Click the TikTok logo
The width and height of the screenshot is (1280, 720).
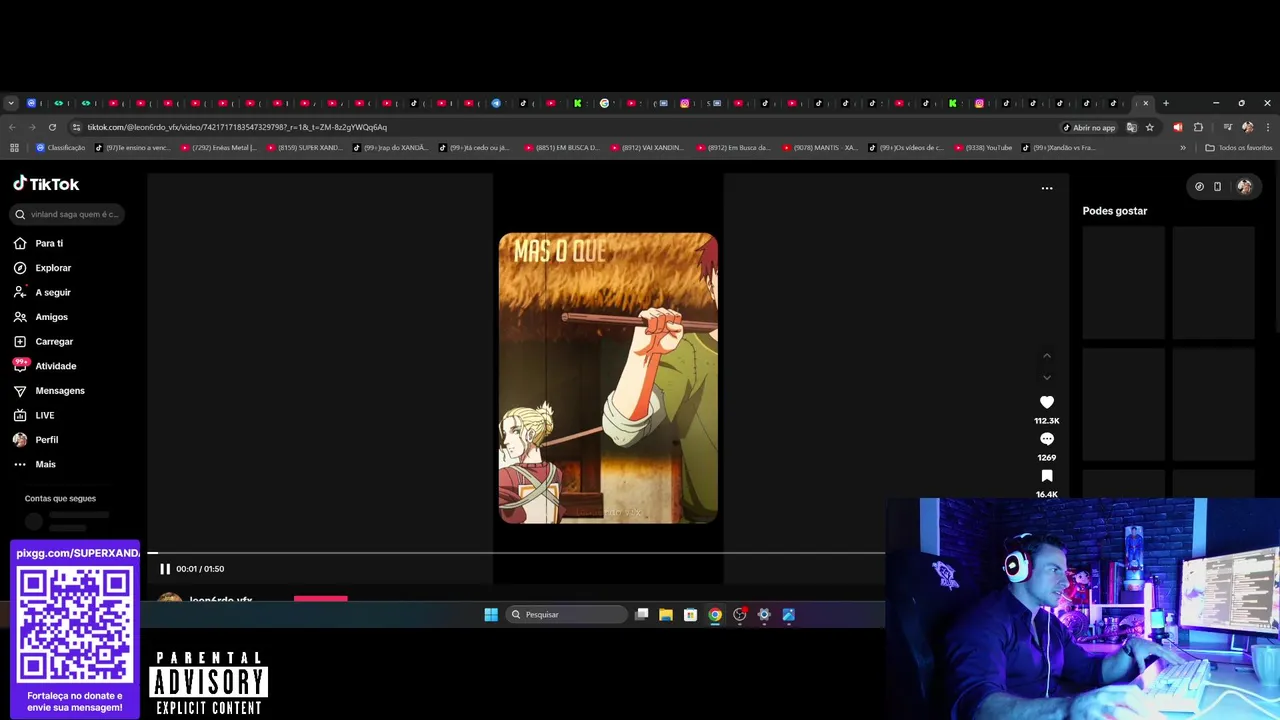click(x=46, y=184)
